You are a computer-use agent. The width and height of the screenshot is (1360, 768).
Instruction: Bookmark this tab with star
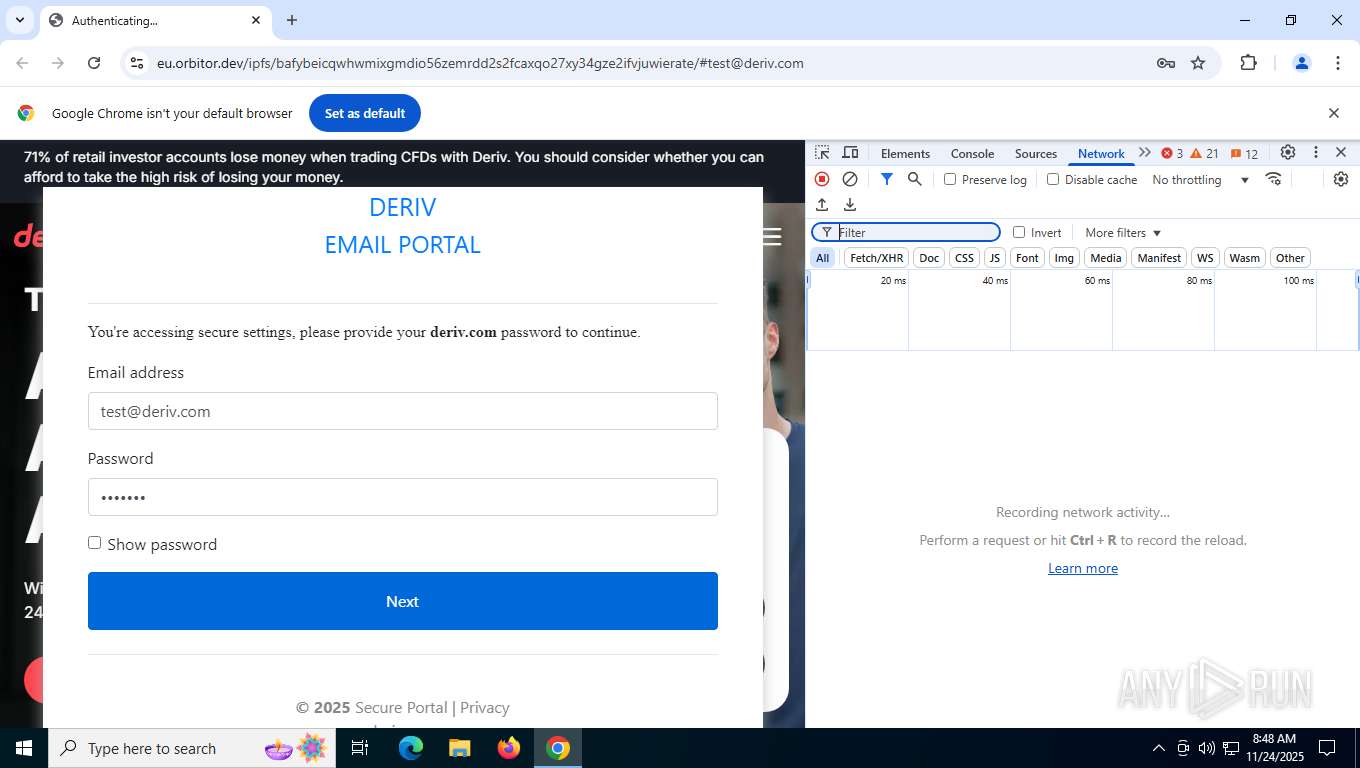coord(1198,63)
